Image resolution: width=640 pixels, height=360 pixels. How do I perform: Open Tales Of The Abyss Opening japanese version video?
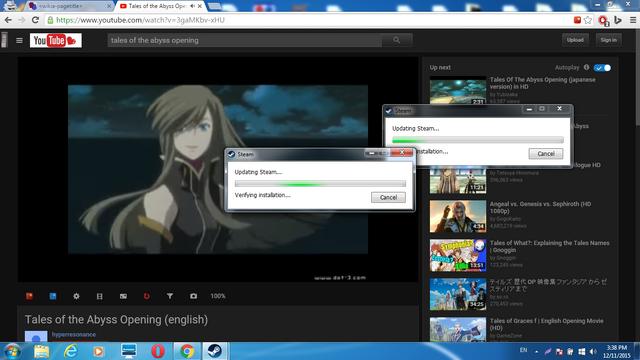[x=542, y=83]
